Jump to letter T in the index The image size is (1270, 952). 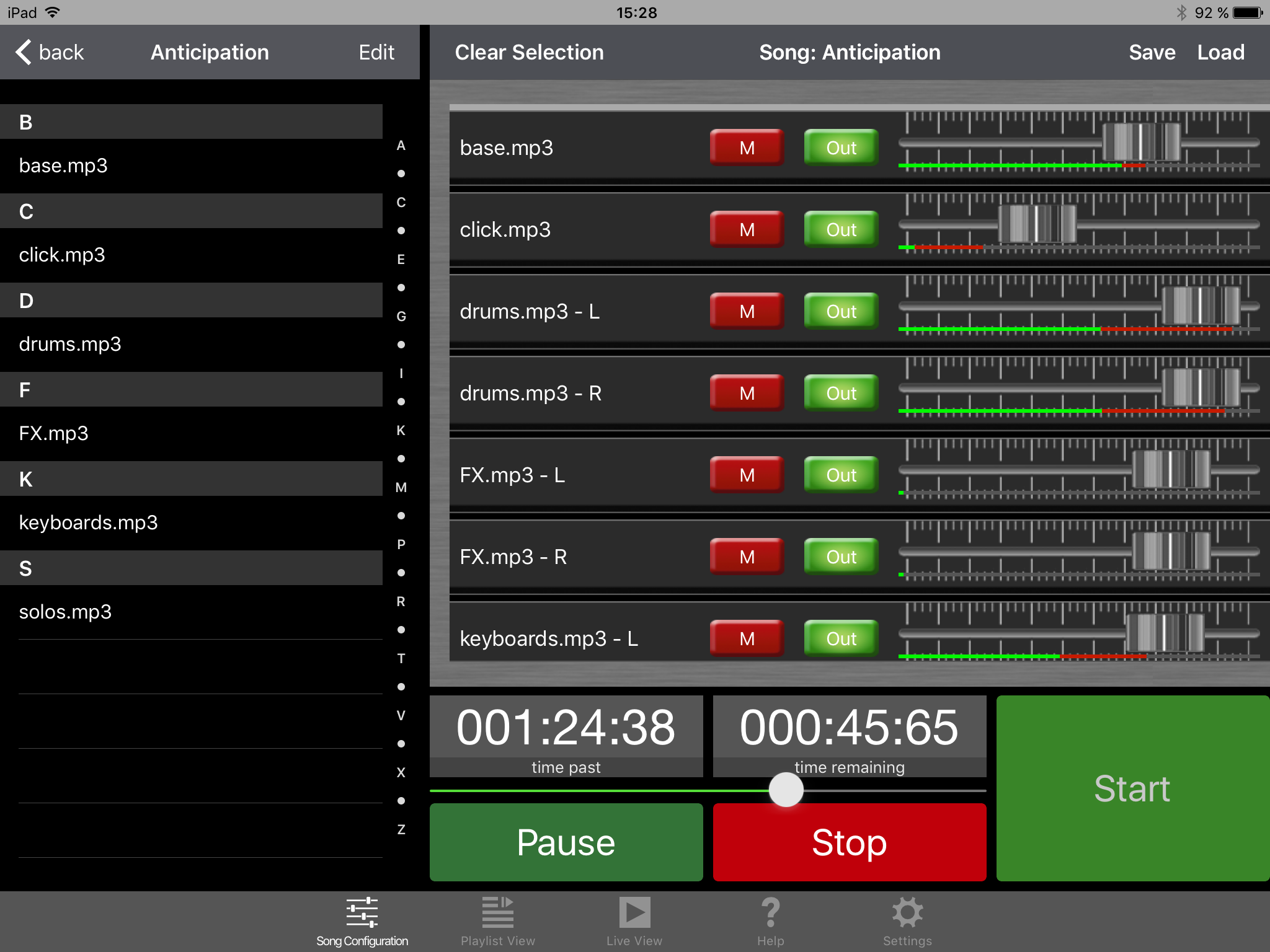coord(401,658)
